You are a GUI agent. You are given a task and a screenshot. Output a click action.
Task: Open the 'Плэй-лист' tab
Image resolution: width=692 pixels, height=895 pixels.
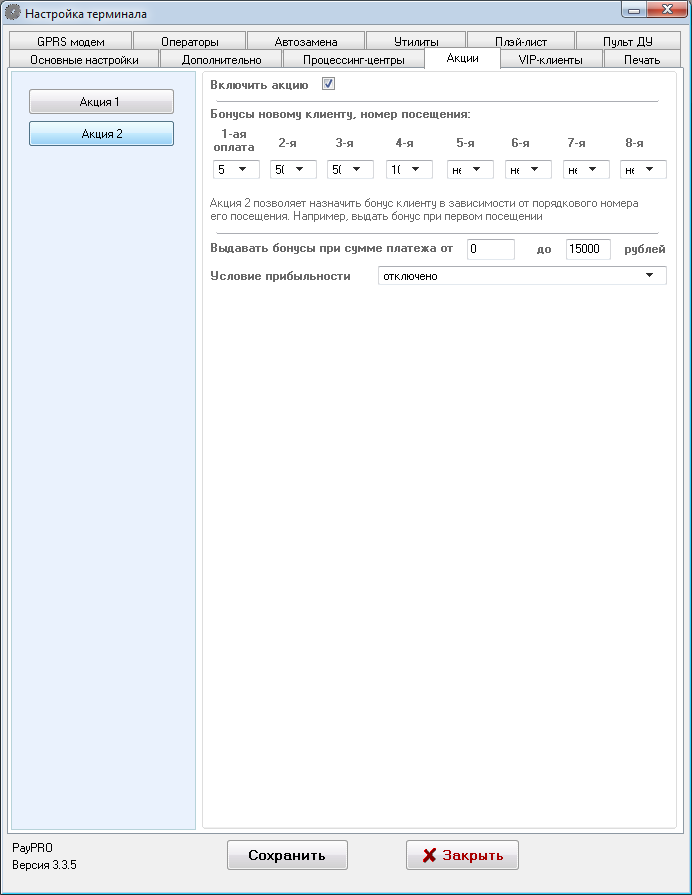tap(519, 42)
